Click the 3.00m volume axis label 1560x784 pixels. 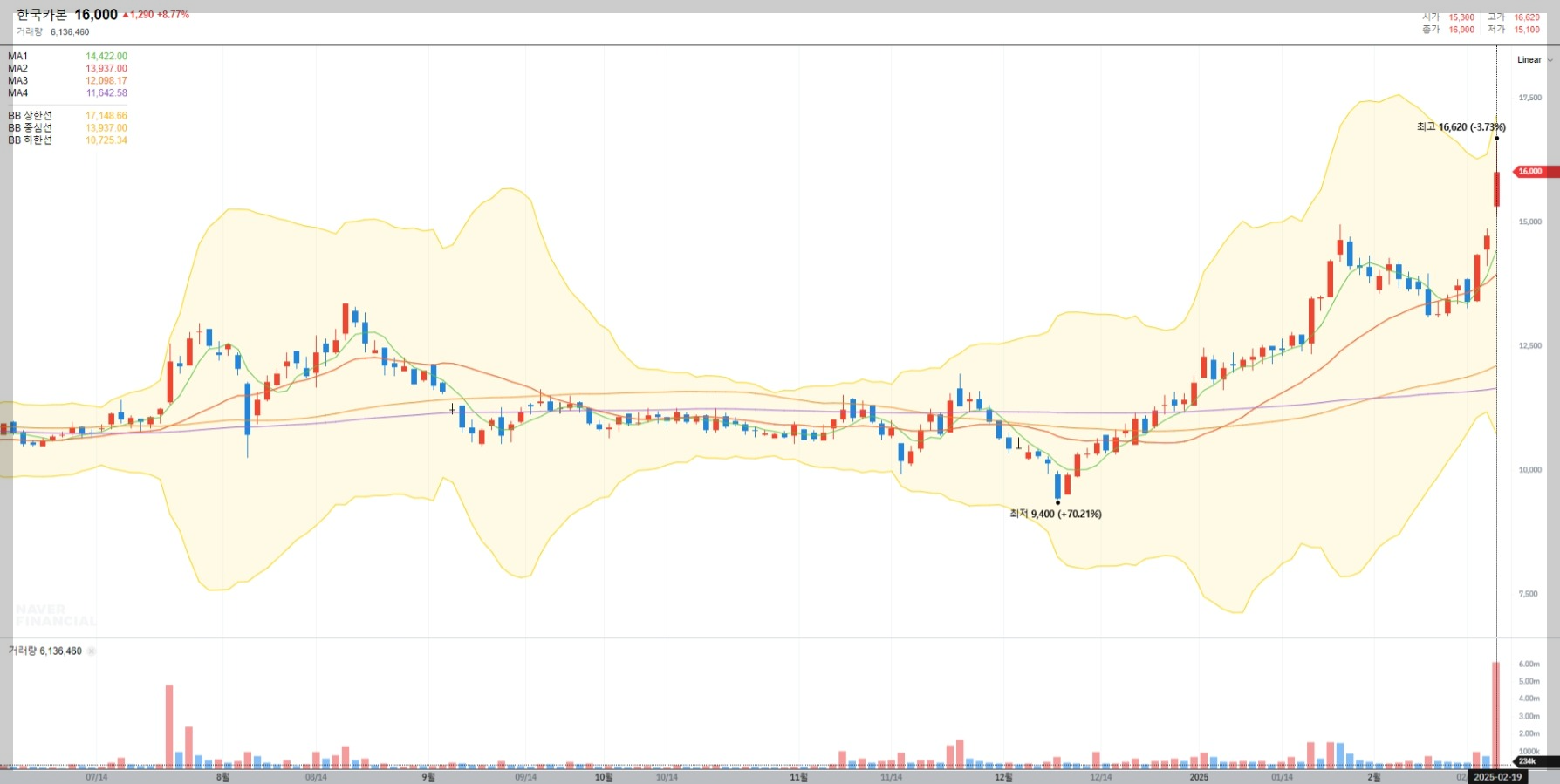click(x=1529, y=717)
